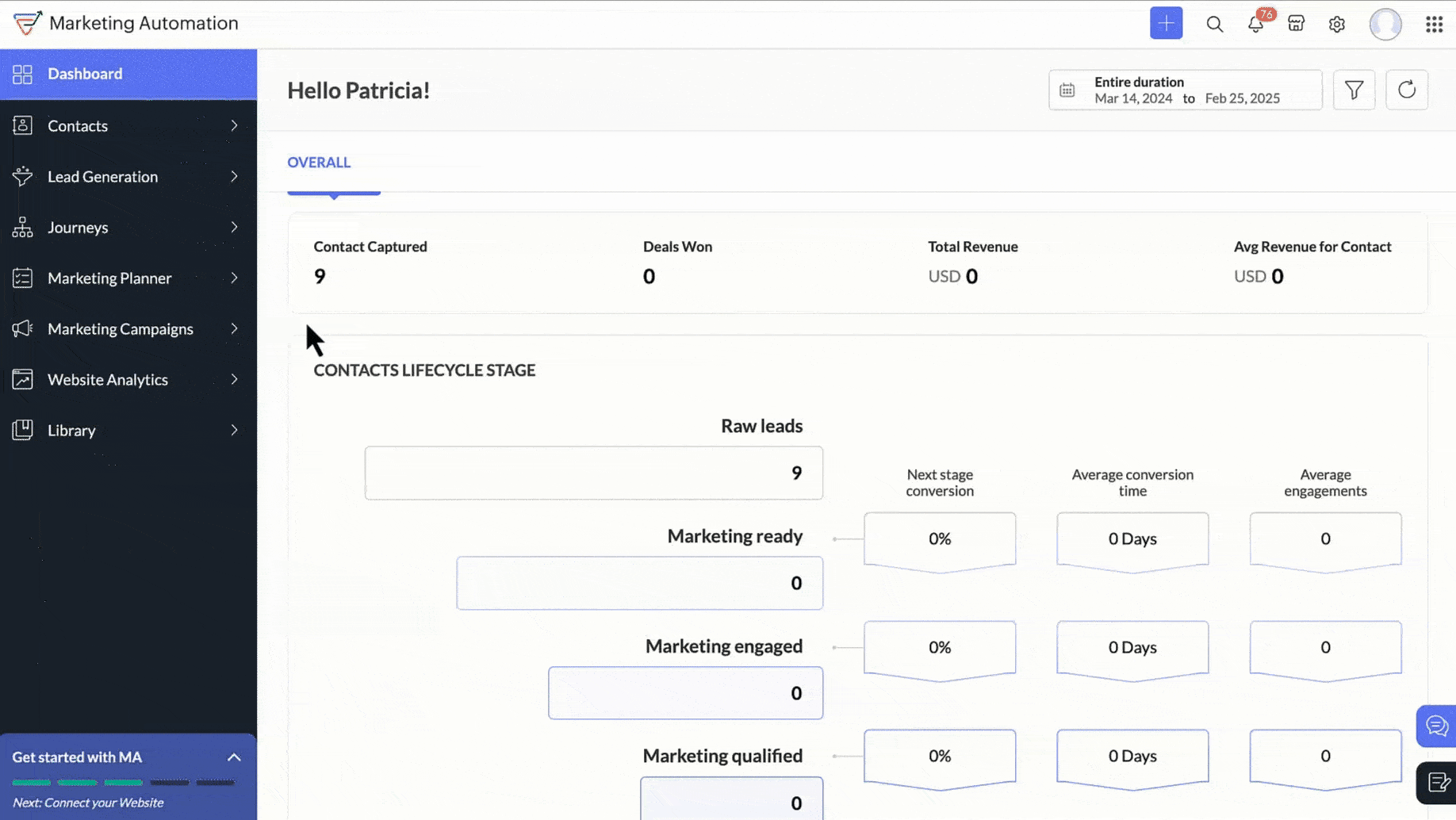Click the Contact Captured value 9
This screenshot has width=1456, height=820.
320,276
